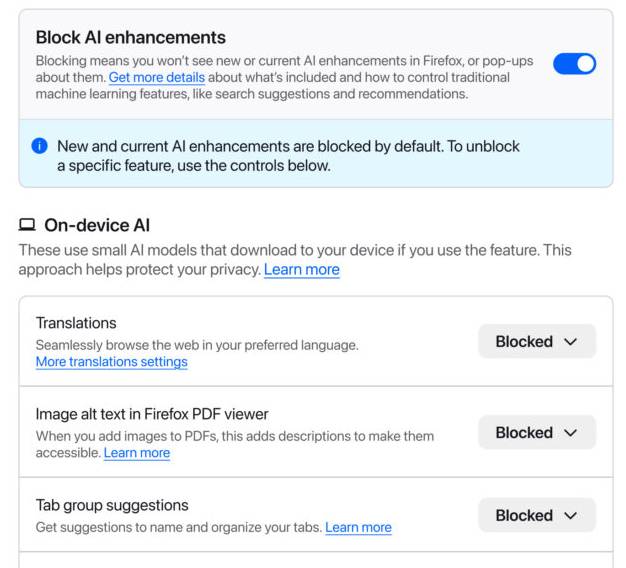Click the Tab group suggestions title
Image resolution: width=626 pixels, height=568 pixels.
pyautogui.click(x=112, y=506)
